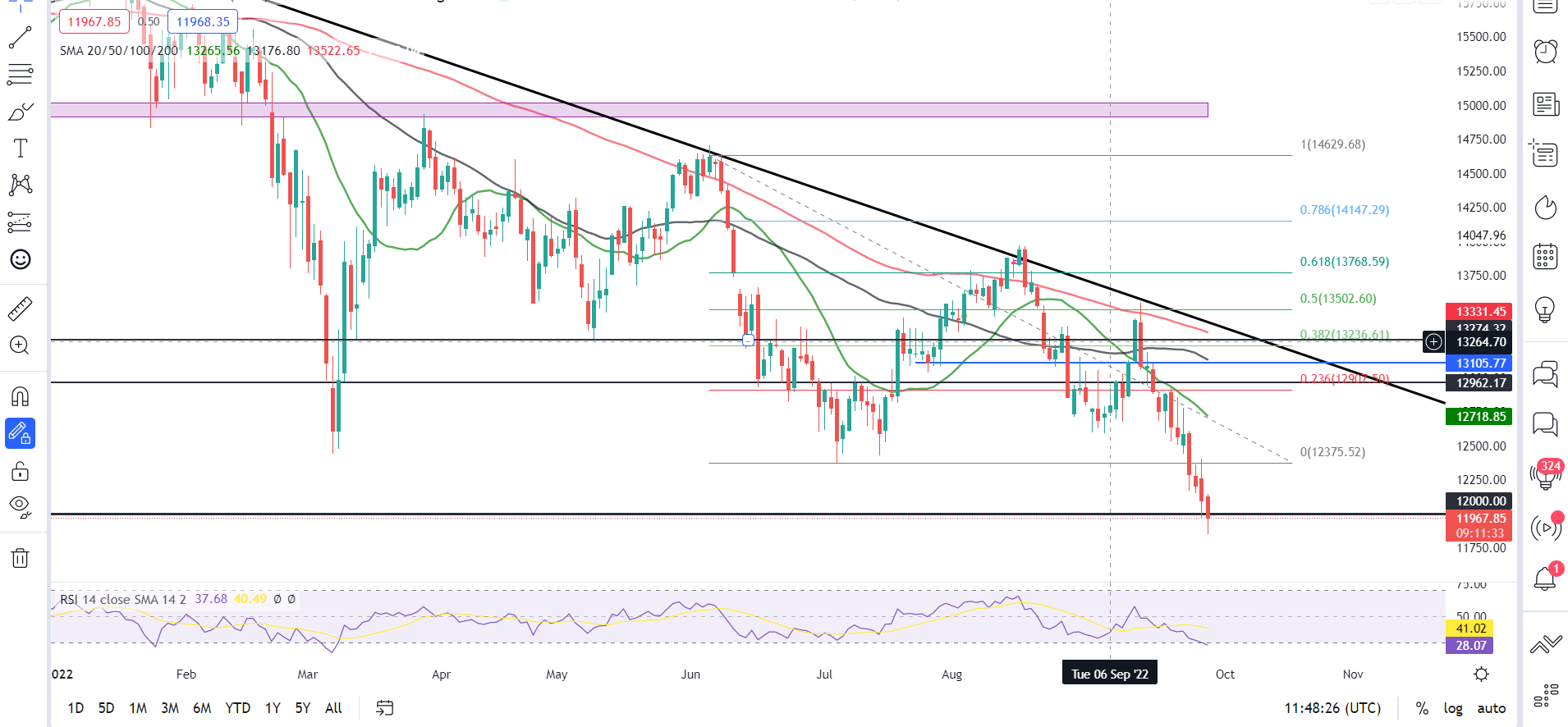Select the text annotation tool
Viewport: 1568px width, 727px height.
click(x=21, y=149)
